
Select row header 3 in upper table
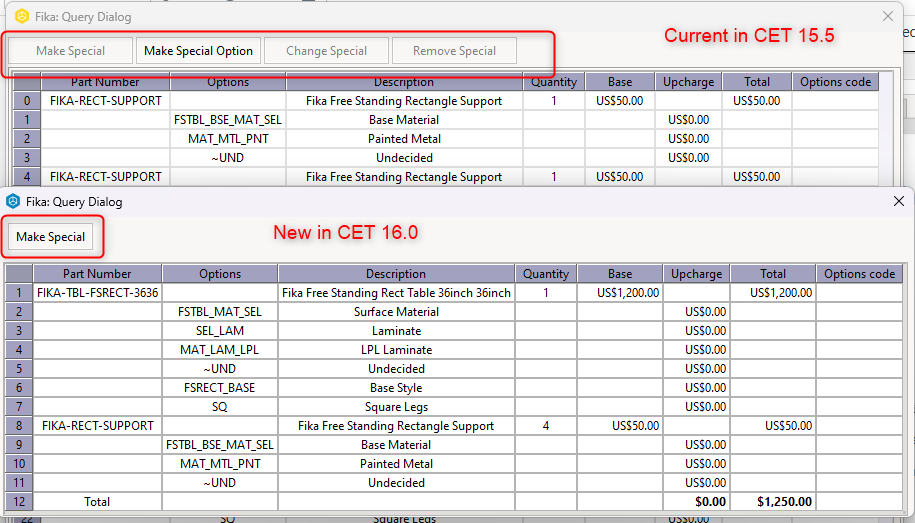point(27,158)
